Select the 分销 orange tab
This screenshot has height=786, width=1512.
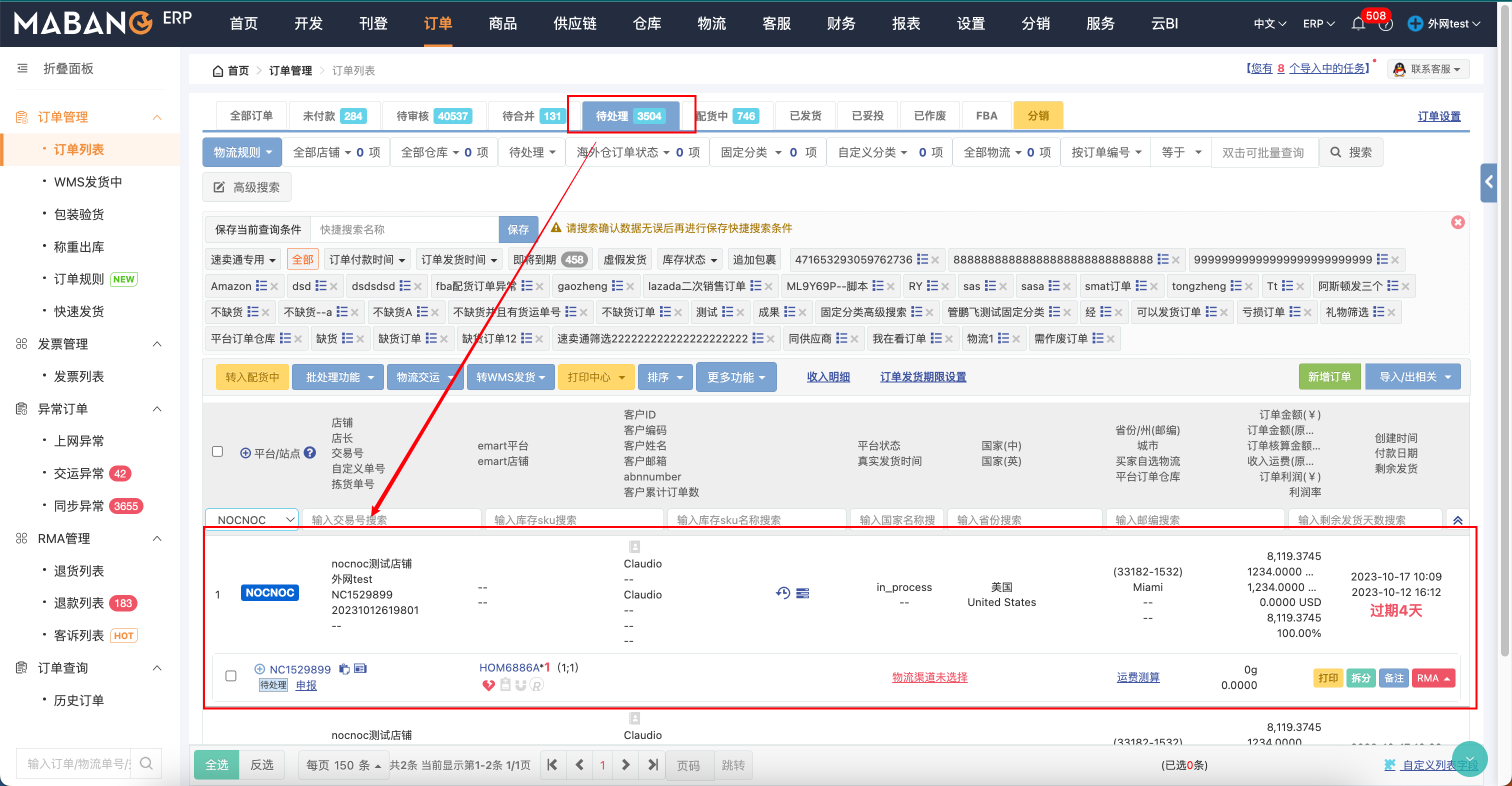1037,115
